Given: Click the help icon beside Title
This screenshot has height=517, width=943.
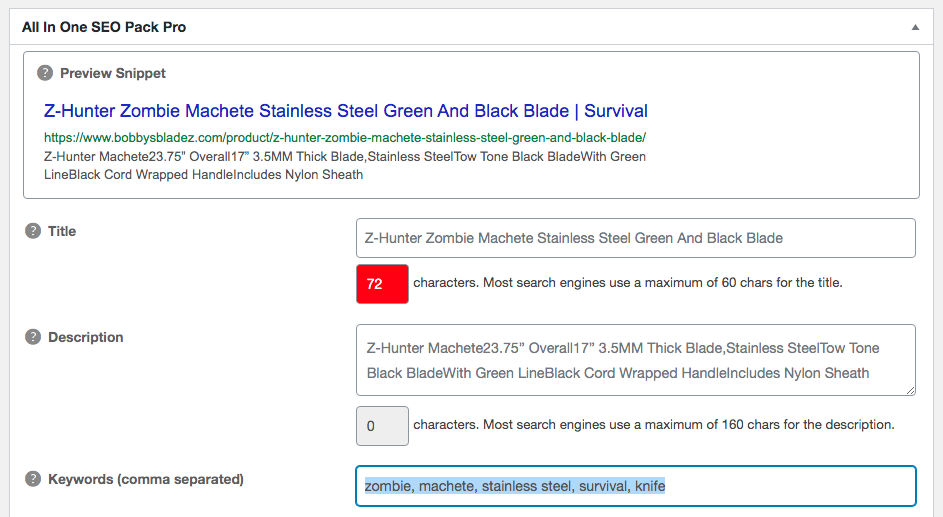Looking at the screenshot, I should [x=32, y=231].
